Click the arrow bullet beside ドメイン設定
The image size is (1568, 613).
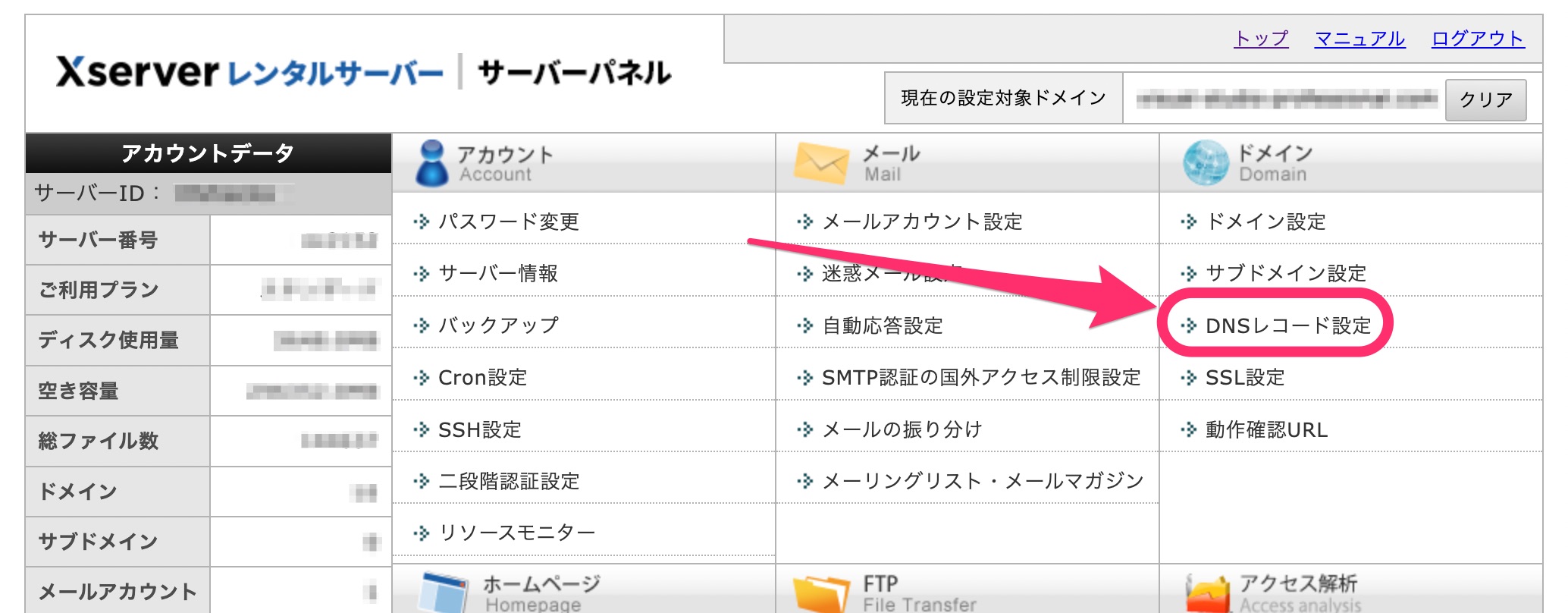pos(1188,222)
